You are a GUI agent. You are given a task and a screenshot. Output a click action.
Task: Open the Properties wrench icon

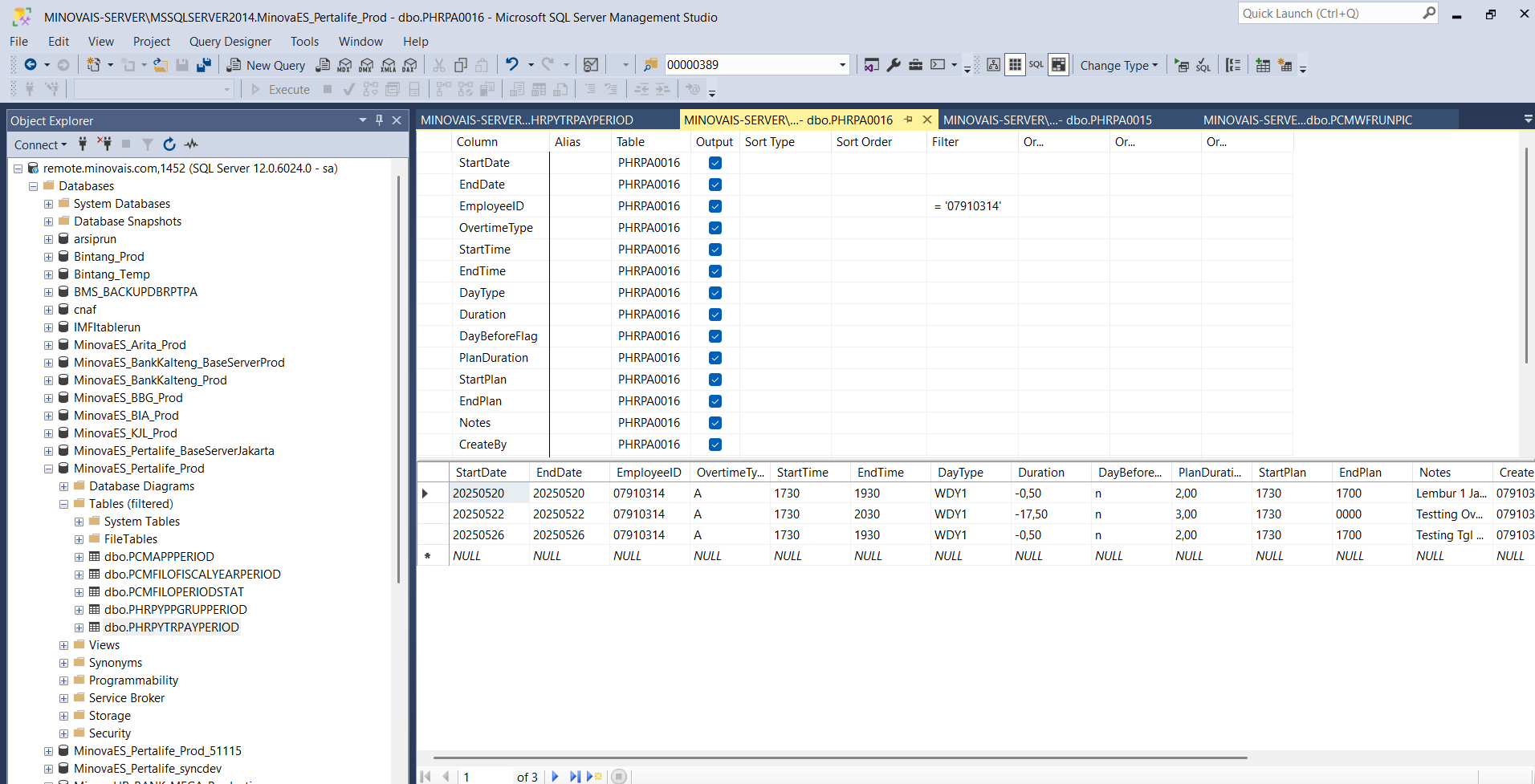tap(894, 65)
